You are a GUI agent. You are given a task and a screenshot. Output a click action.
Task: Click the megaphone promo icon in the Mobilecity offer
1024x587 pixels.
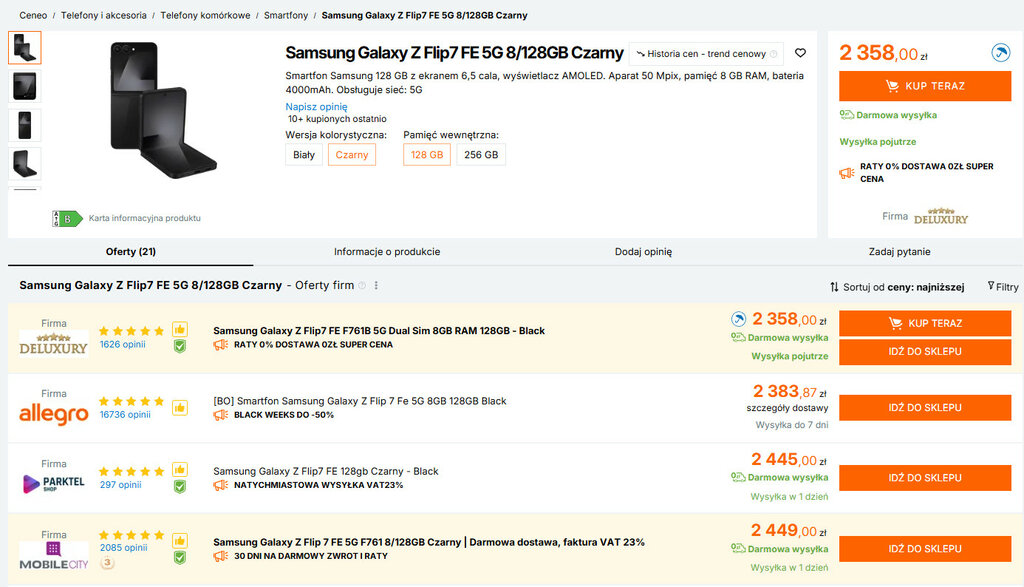[x=221, y=556]
